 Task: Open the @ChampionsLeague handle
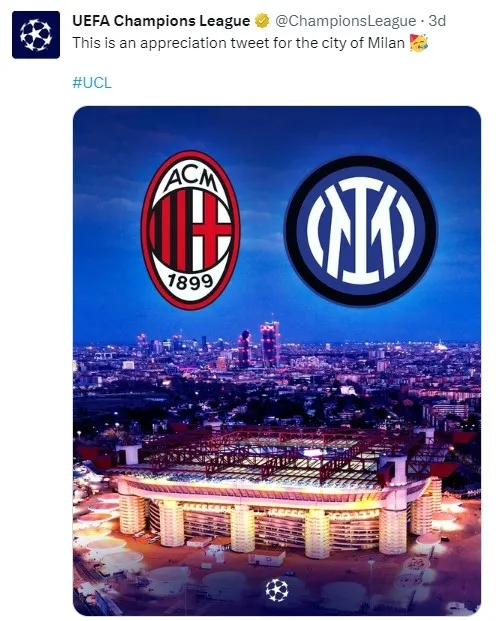pyautogui.click(x=345, y=21)
